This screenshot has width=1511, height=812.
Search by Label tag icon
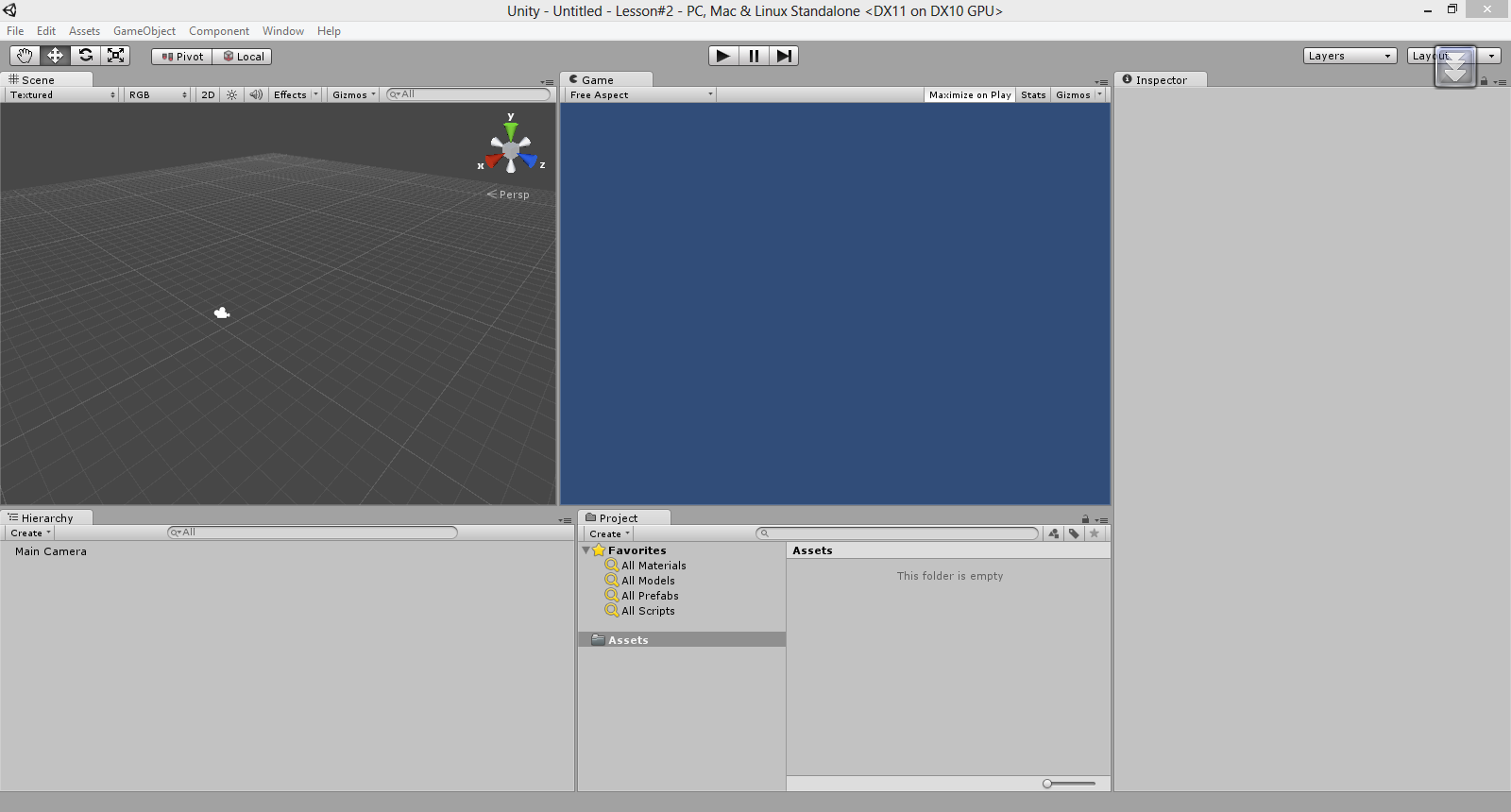pyautogui.click(x=1074, y=533)
